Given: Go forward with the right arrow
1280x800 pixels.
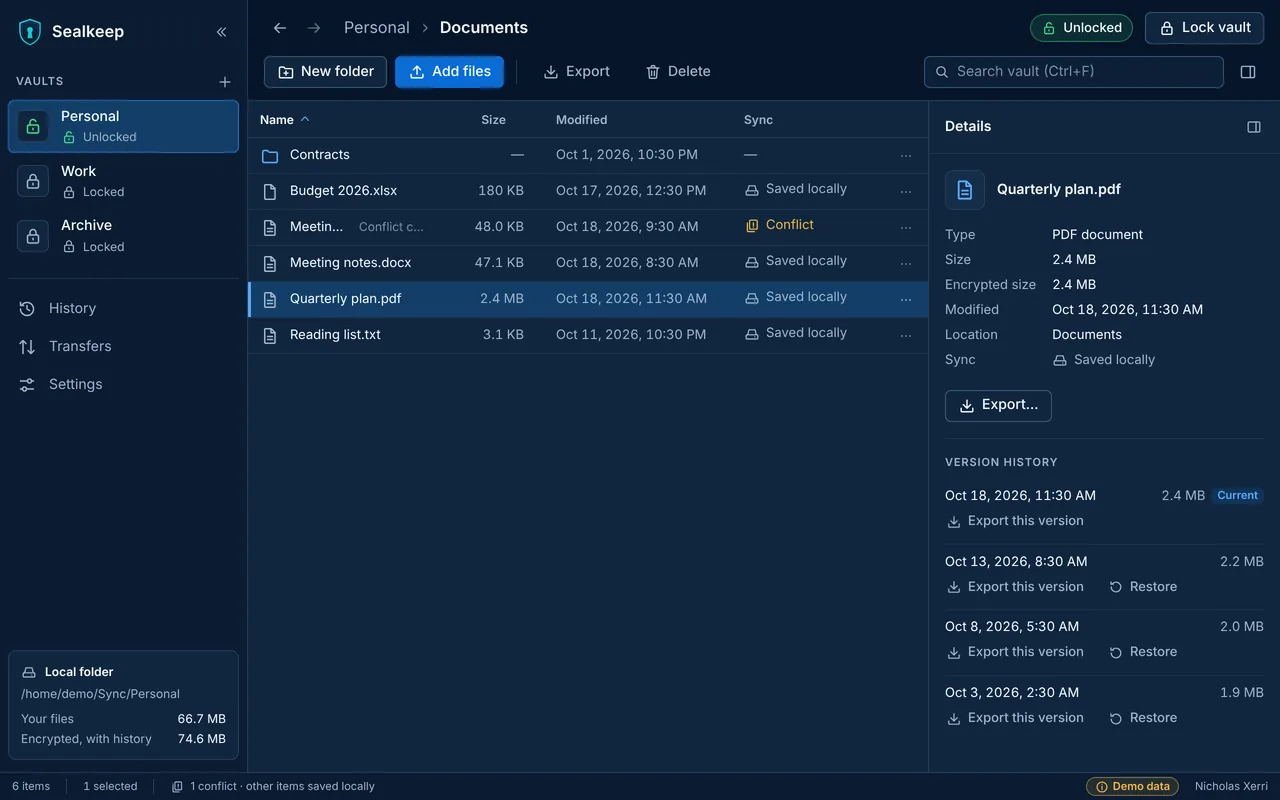Looking at the screenshot, I should [x=314, y=28].
